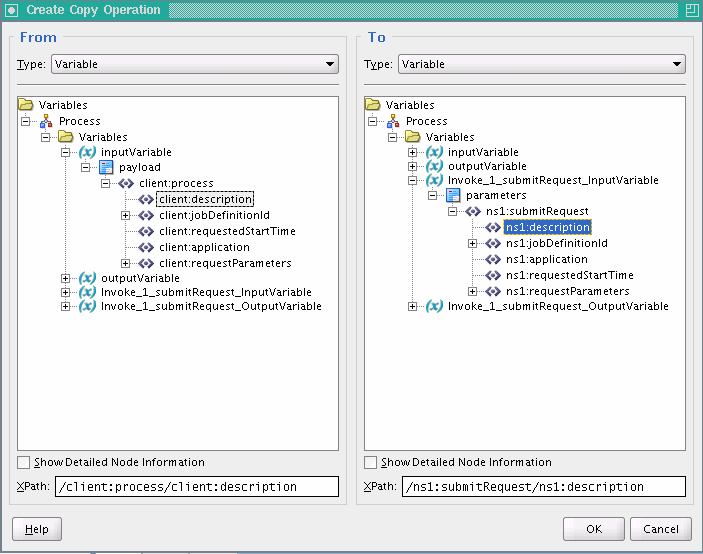Viewport: 703px width, 554px height.
Task: Click the OK button
Action: pos(594,529)
